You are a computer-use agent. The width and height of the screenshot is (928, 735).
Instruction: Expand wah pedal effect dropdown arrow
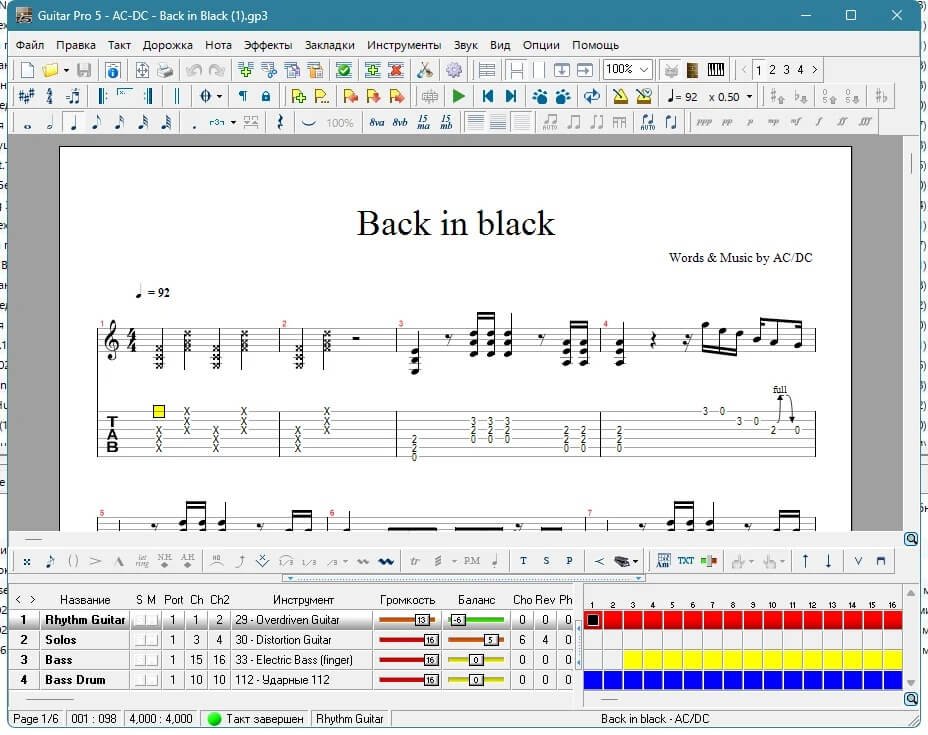(x=635, y=561)
